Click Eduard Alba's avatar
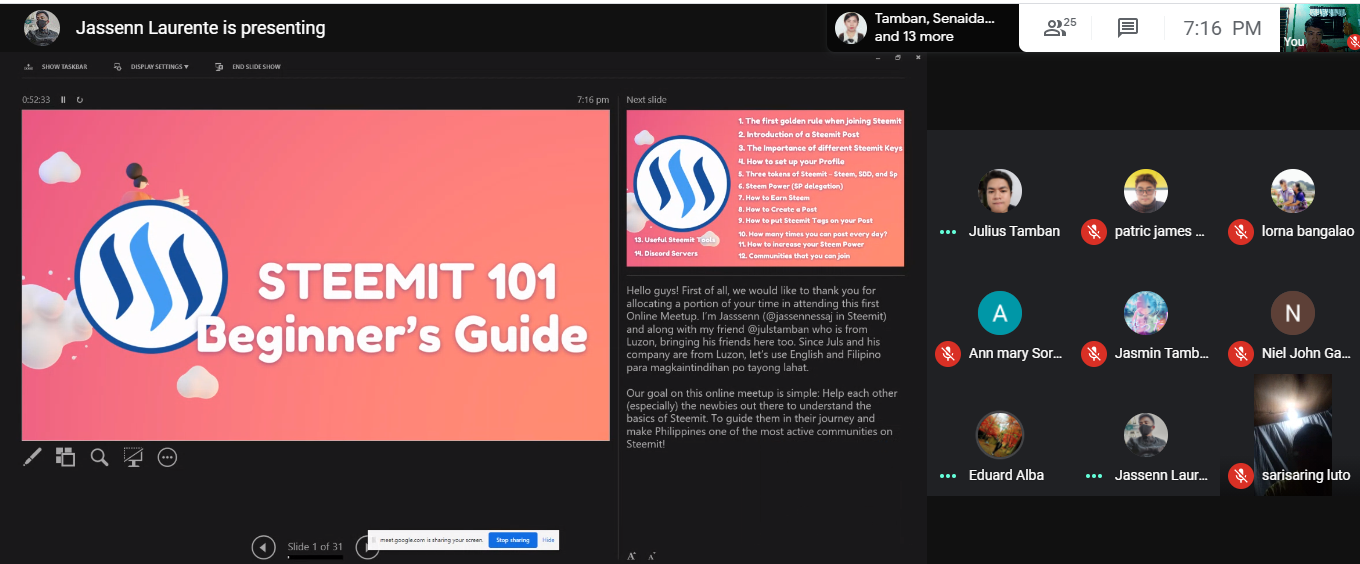1360x564 pixels. click(x=999, y=435)
